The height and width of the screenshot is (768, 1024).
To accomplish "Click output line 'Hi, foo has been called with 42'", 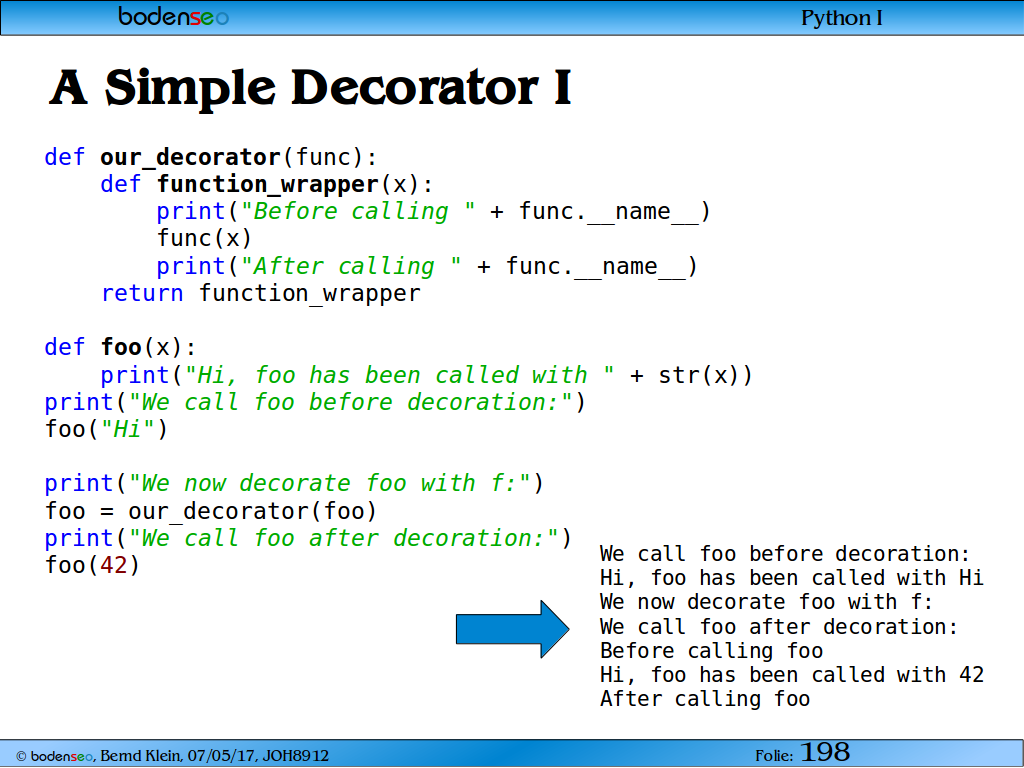I will click(792, 675).
